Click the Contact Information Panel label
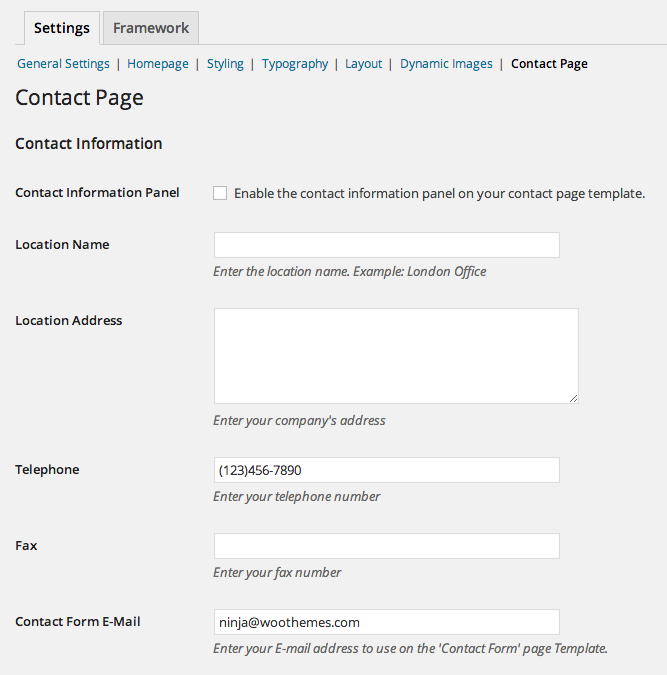The width and height of the screenshot is (667, 675). (97, 192)
